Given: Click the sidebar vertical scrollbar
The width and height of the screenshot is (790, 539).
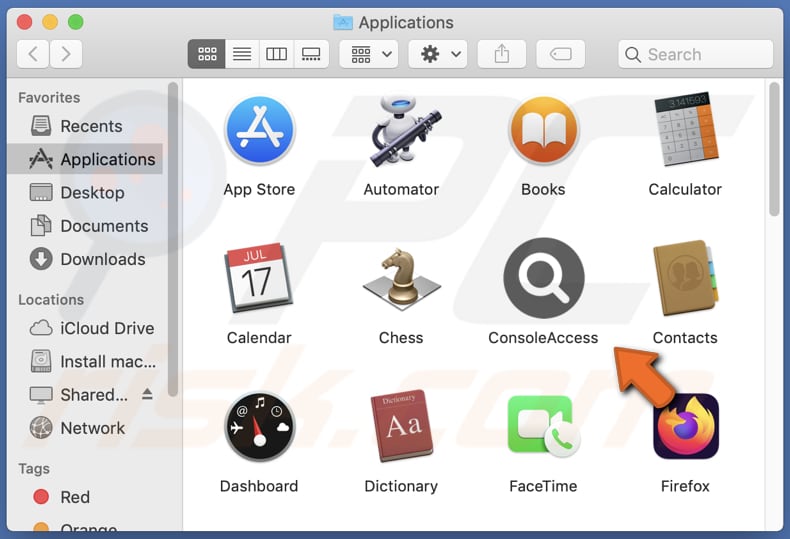Looking at the screenshot, I should coord(173,240).
